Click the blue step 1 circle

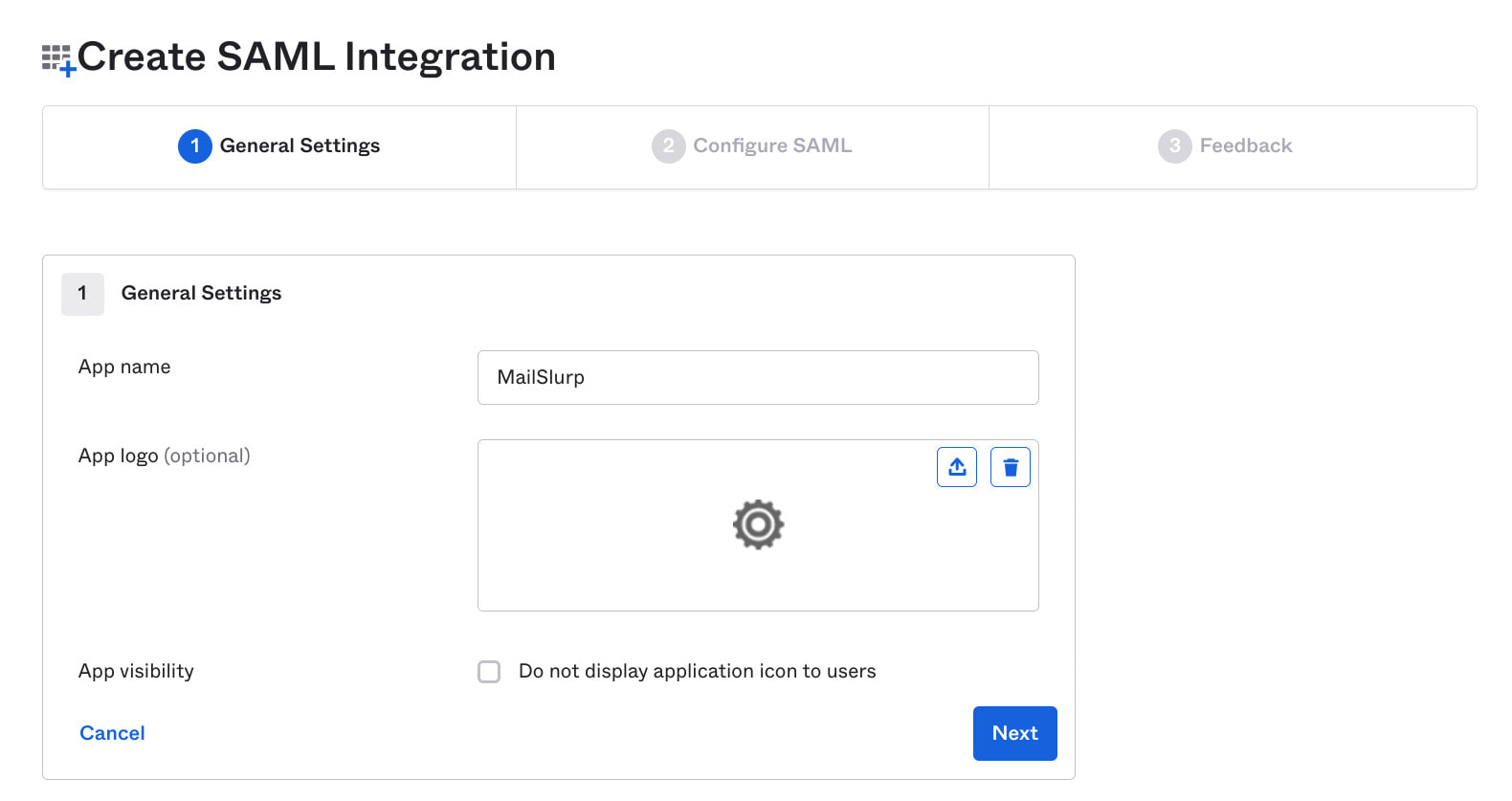[x=195, y=146]
